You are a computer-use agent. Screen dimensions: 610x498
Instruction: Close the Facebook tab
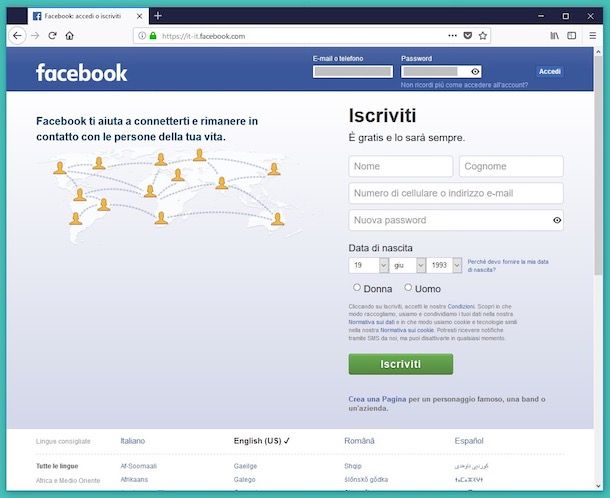click(139, 16)
